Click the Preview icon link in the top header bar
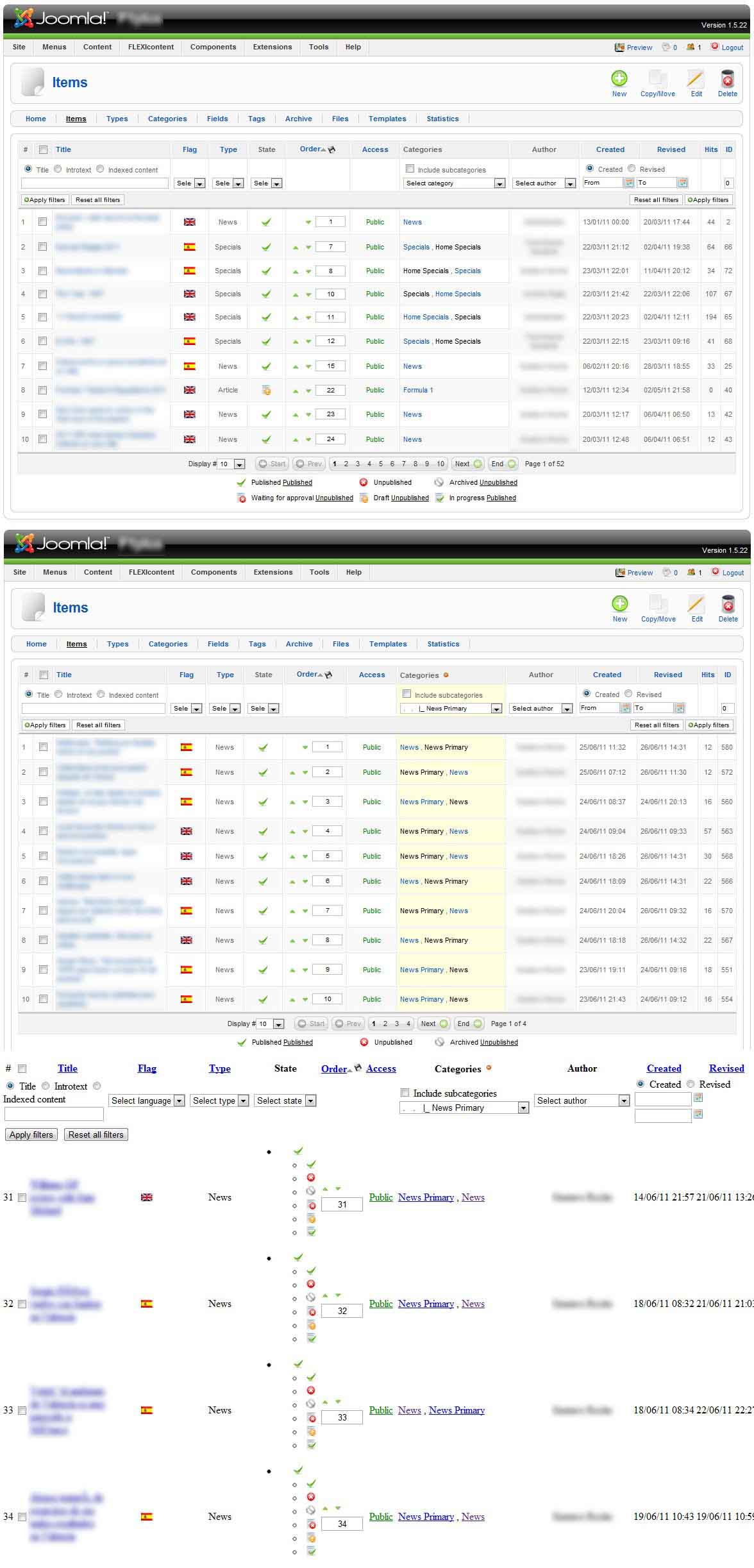The image size is (754, 1568). [633, 47]
